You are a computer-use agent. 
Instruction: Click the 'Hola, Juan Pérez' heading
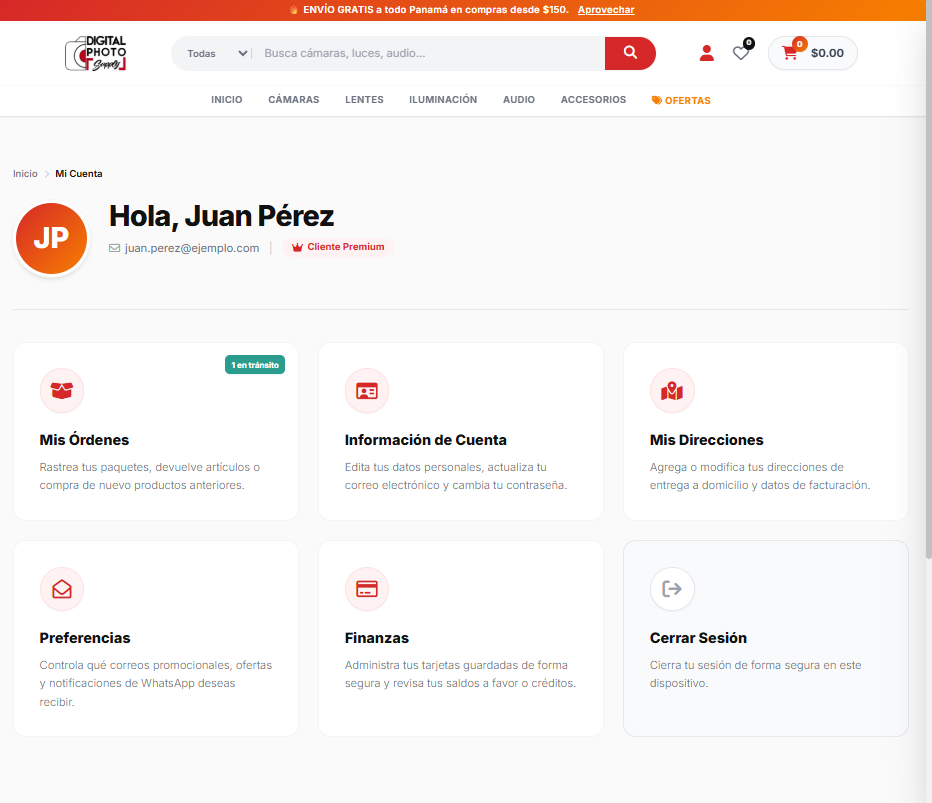pos(221,216)
